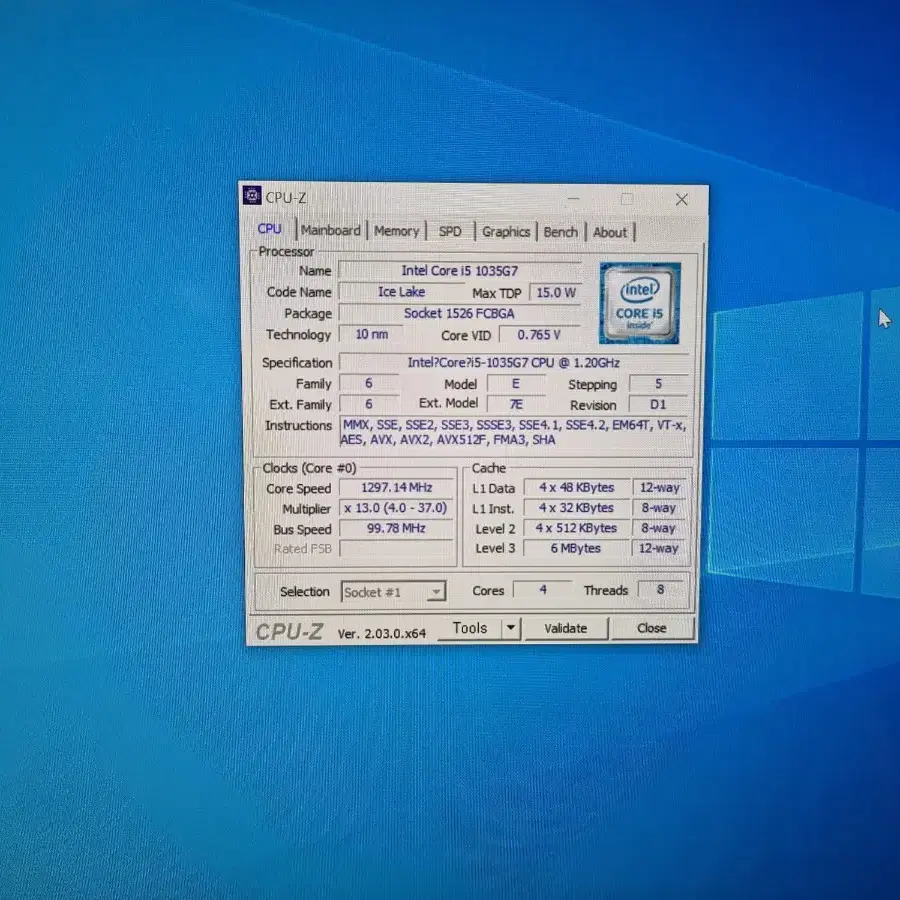
Task: Open the Tools dropdown arrow
Action: point(511,628)
